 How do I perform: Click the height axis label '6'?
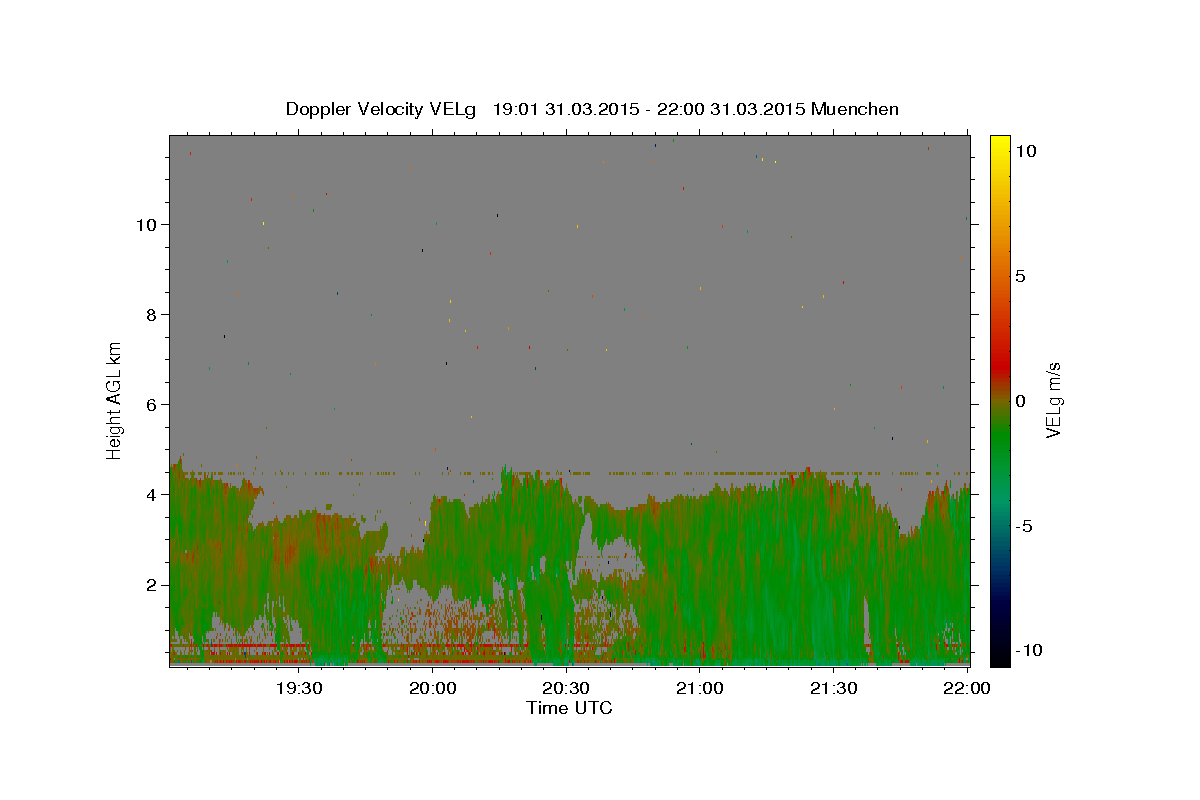click(x=151, y=405)
